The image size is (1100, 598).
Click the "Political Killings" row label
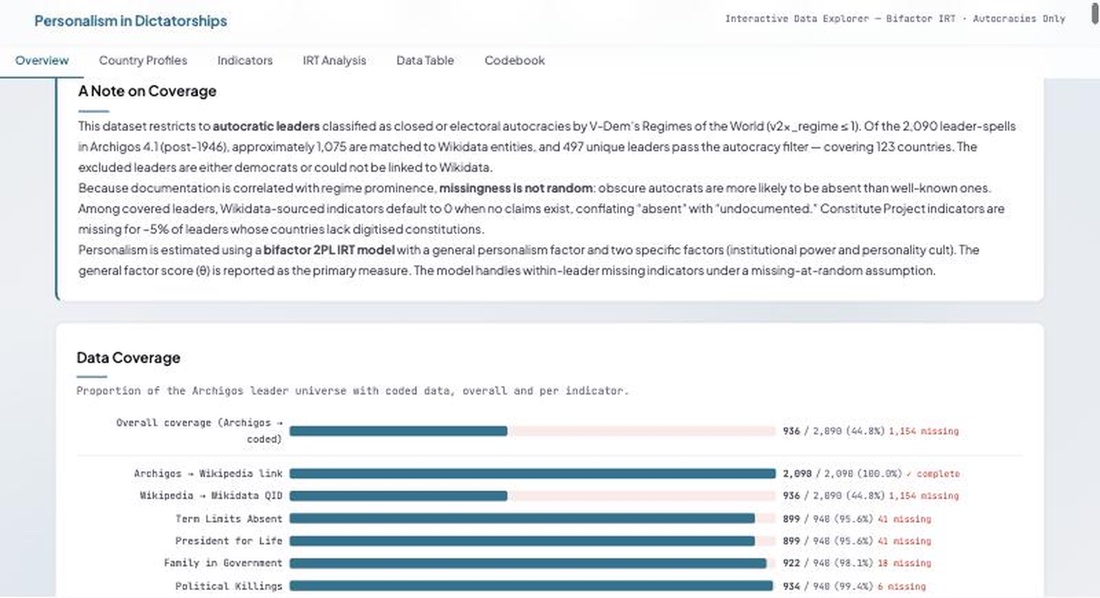pyautogui.click(x=229, y=586)
